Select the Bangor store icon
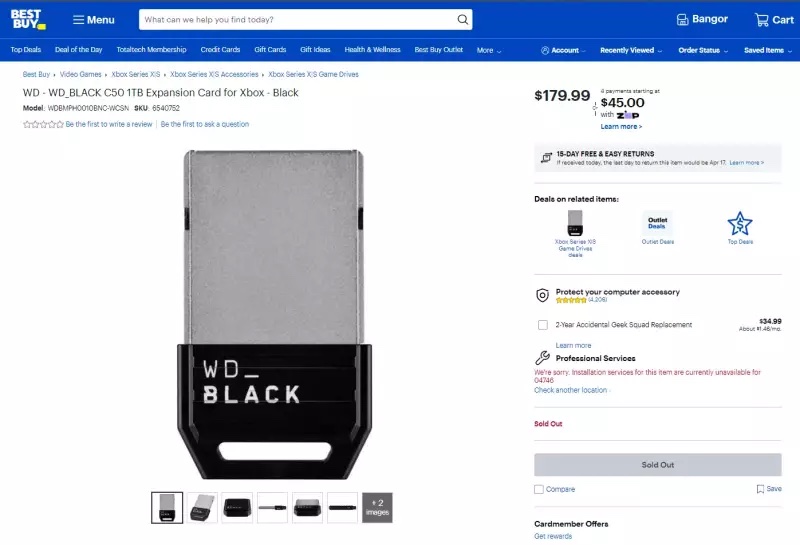The height and width of the screenshot is (545, 800). pos(682,20)
